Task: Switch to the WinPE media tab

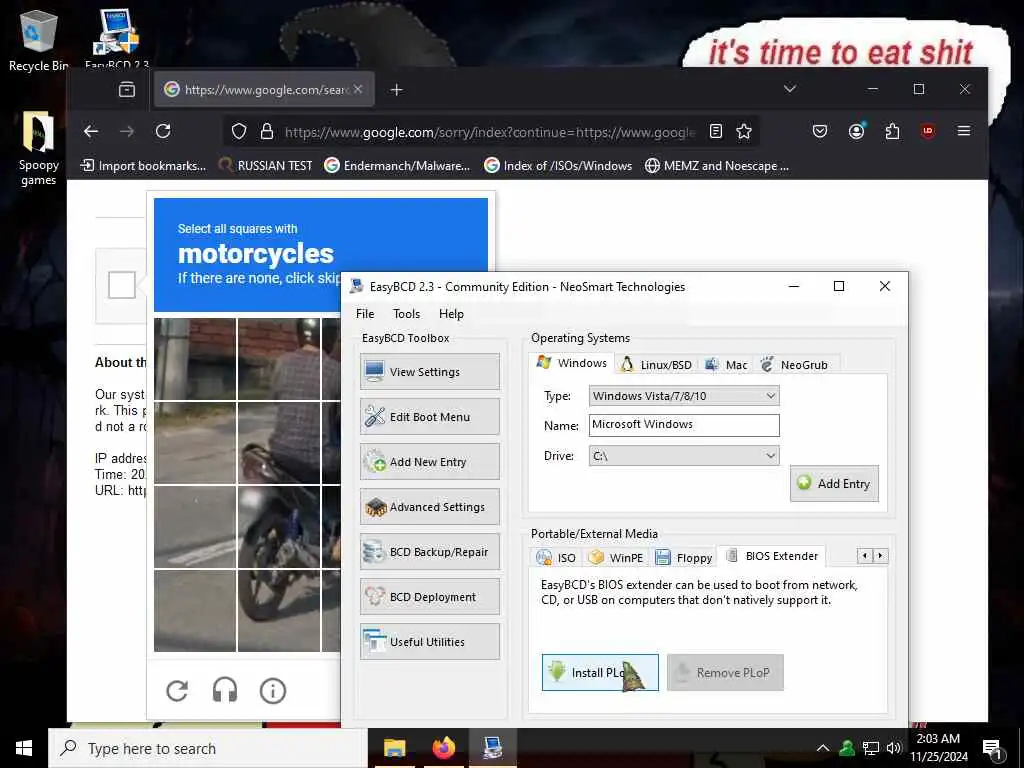Action: pyautogui.click(x=616, y=557)
